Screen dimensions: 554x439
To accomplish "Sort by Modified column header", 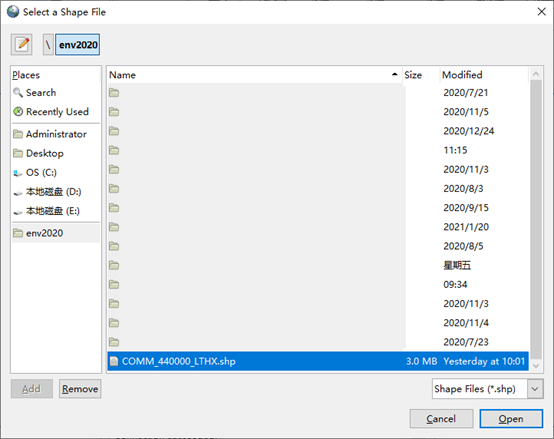I will point(484,75).
